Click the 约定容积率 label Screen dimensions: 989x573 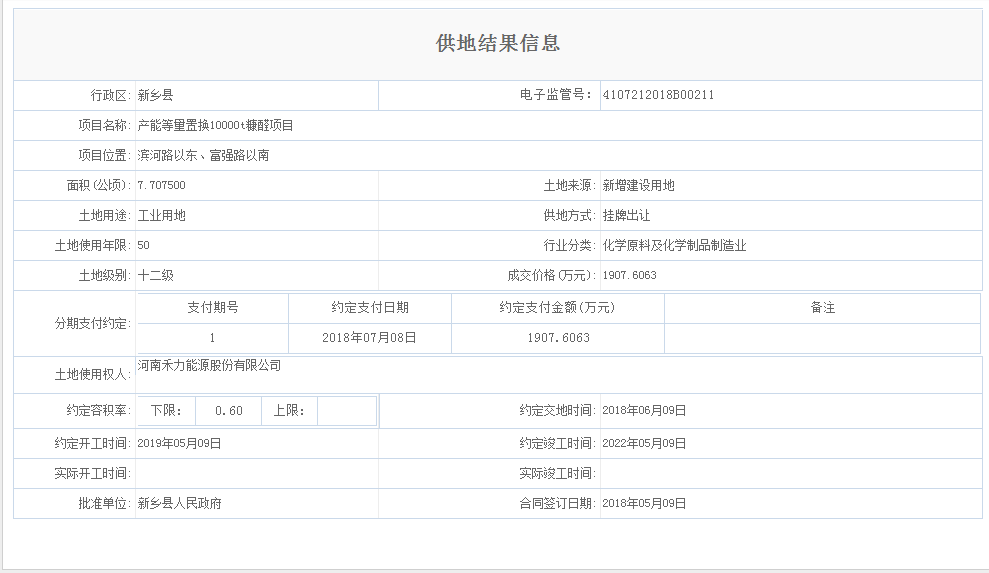(99, 410)
